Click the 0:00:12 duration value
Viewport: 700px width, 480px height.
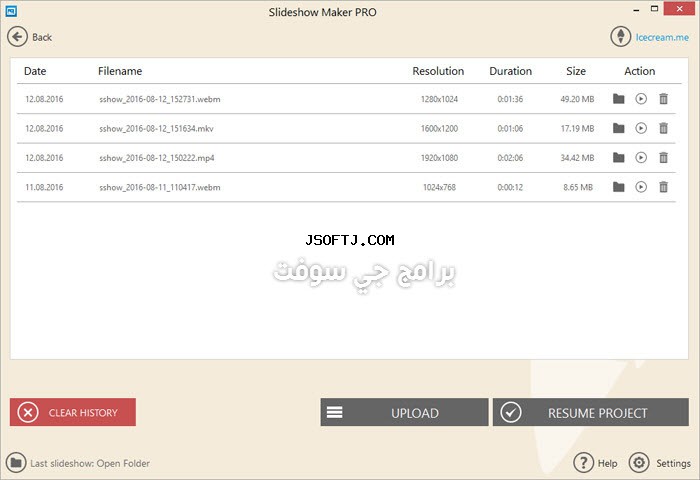[x=510, y=187]
